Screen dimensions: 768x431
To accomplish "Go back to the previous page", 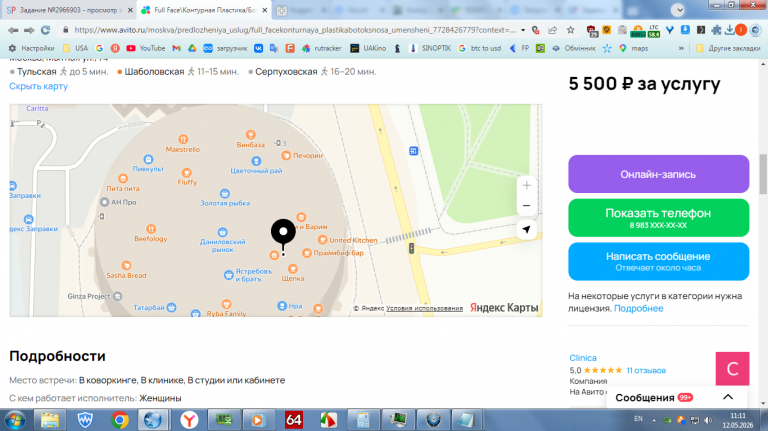I will [13, 30].
